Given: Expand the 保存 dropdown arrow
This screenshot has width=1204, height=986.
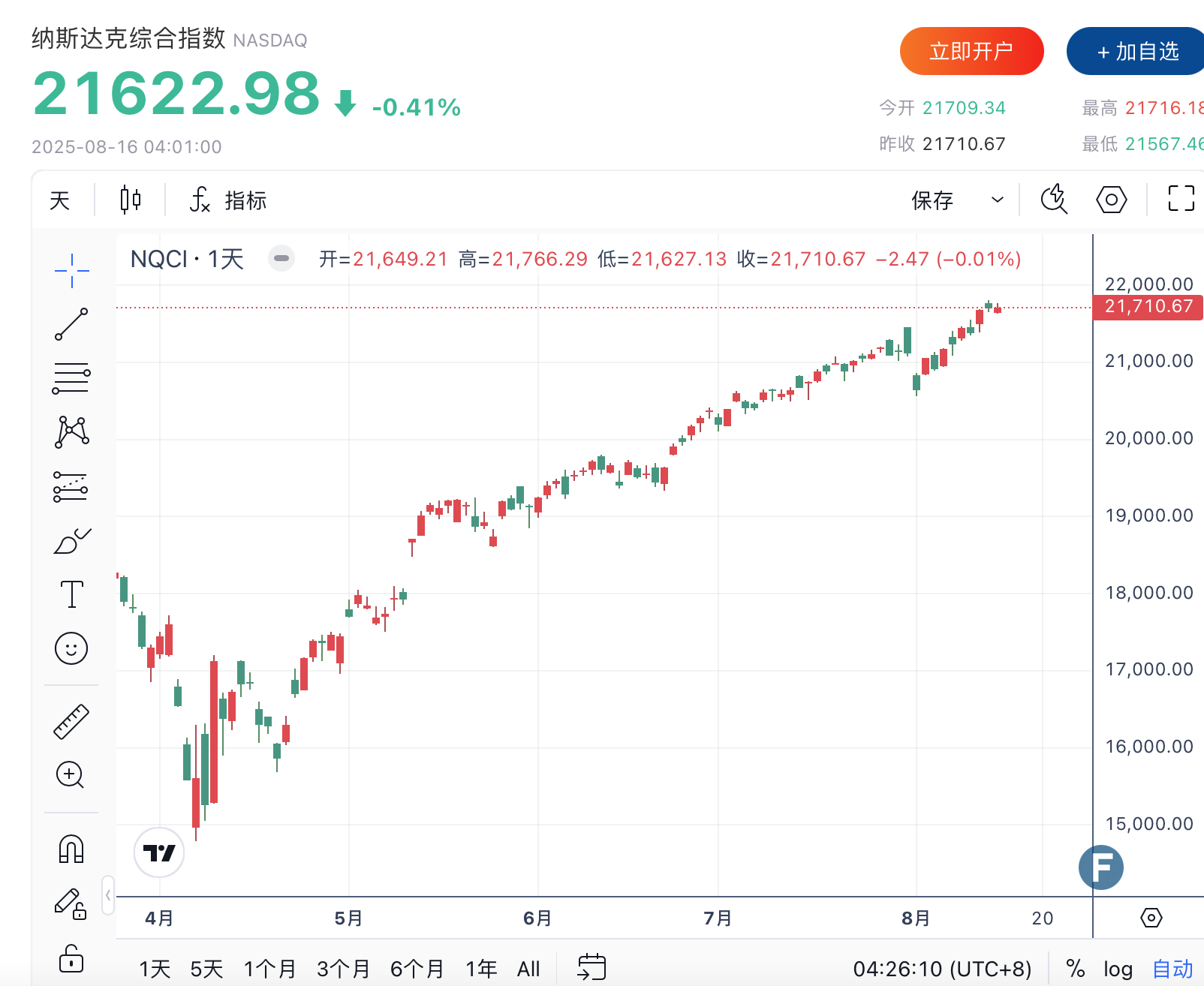Looking at the screenshot, I should tap(998, 200).
